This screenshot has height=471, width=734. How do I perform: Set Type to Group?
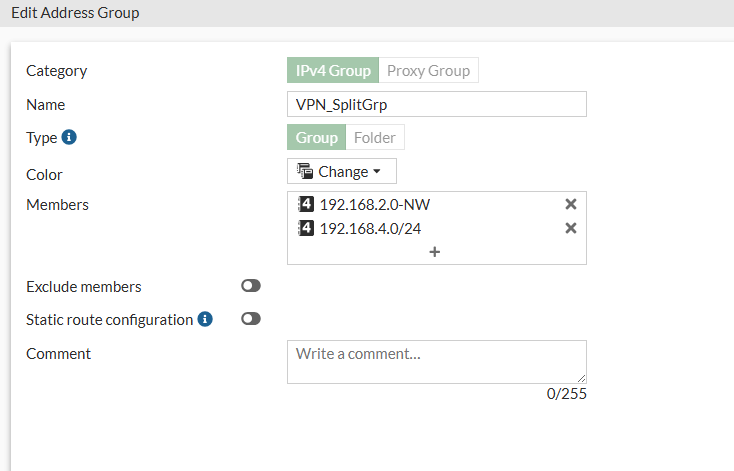pyautogui.click(x=316, y=138)
